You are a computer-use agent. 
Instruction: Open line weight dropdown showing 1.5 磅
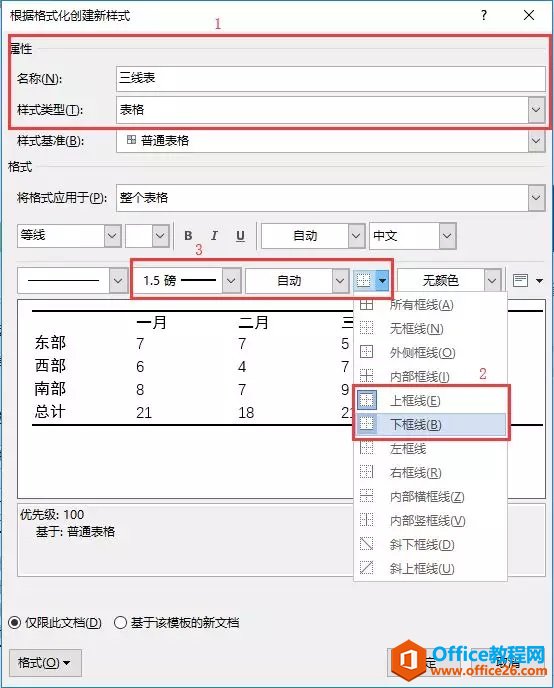pos(231,280)
